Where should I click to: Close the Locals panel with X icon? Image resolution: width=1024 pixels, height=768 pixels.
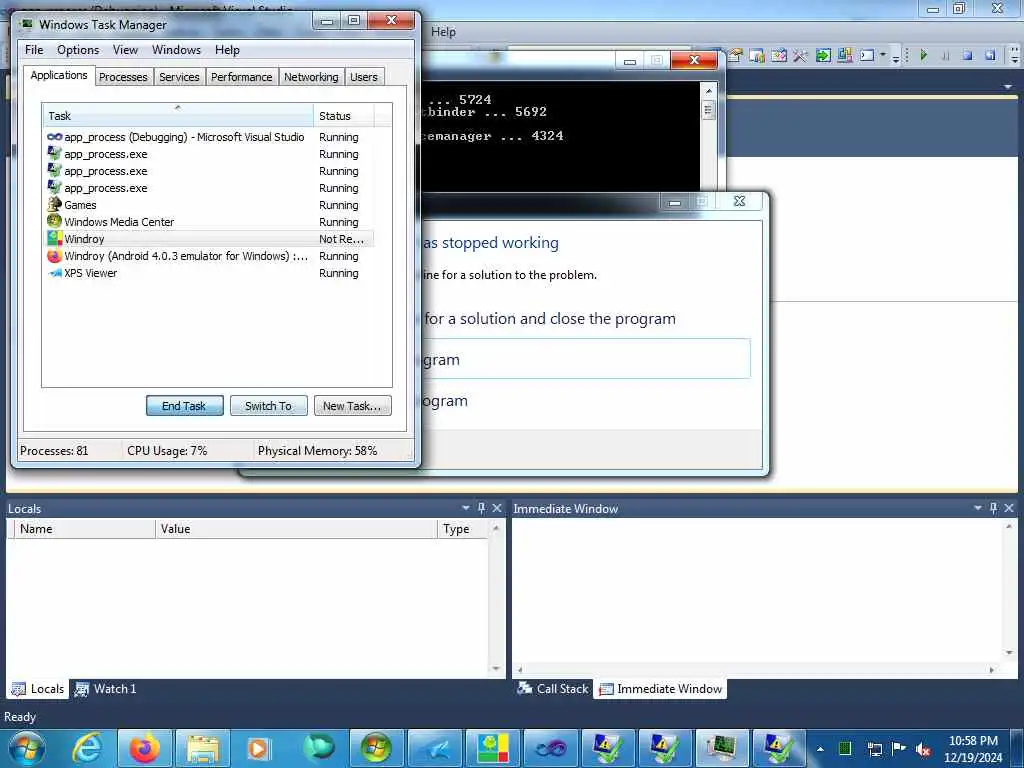click(497, 508)
